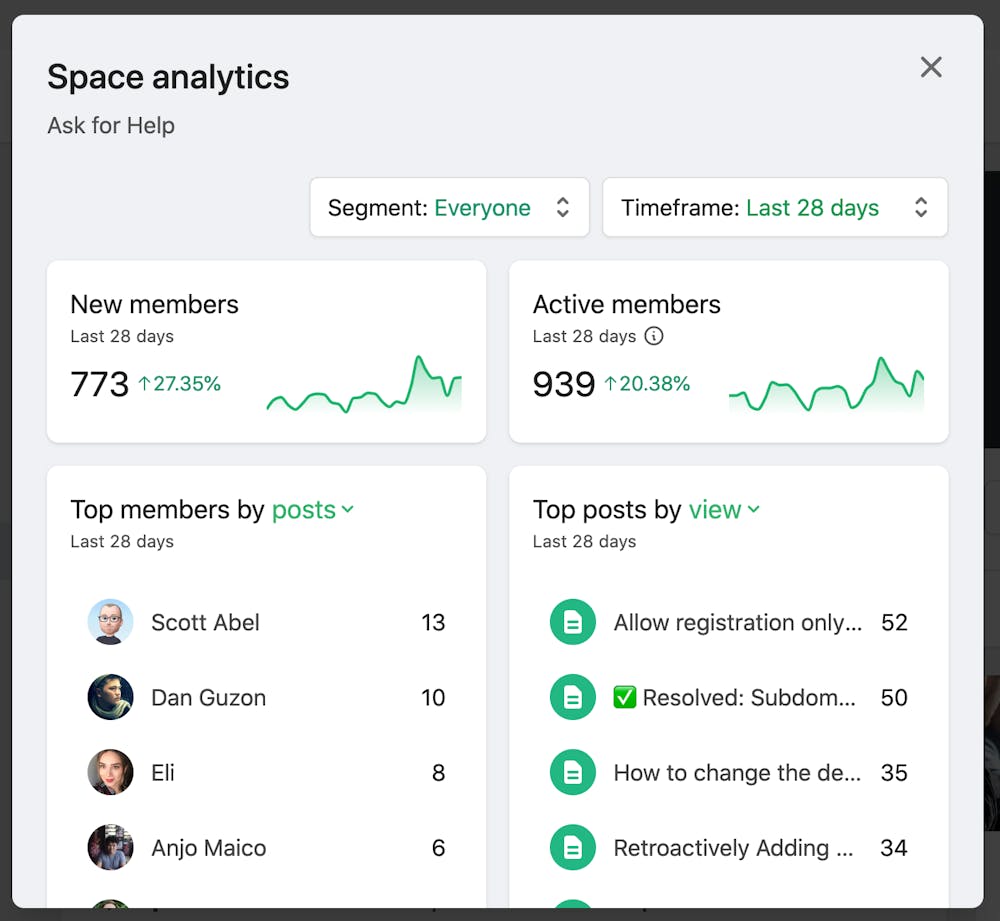Click the New members sparkline chart
Viewport: 1000px width, 921px height.
point(364,386)
